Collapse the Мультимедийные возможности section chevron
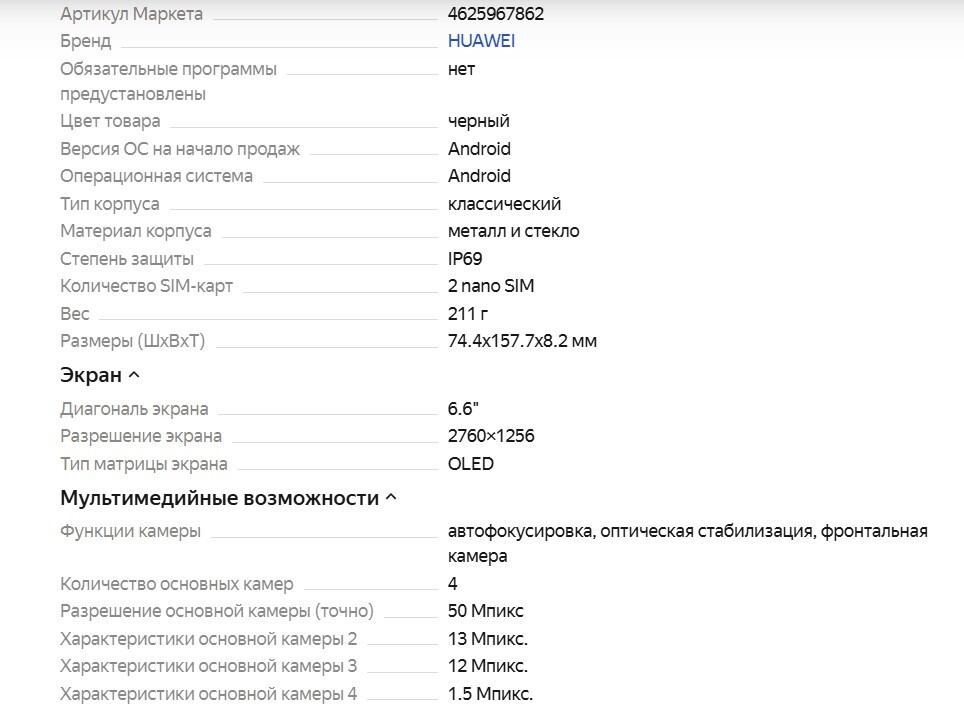 391,498
